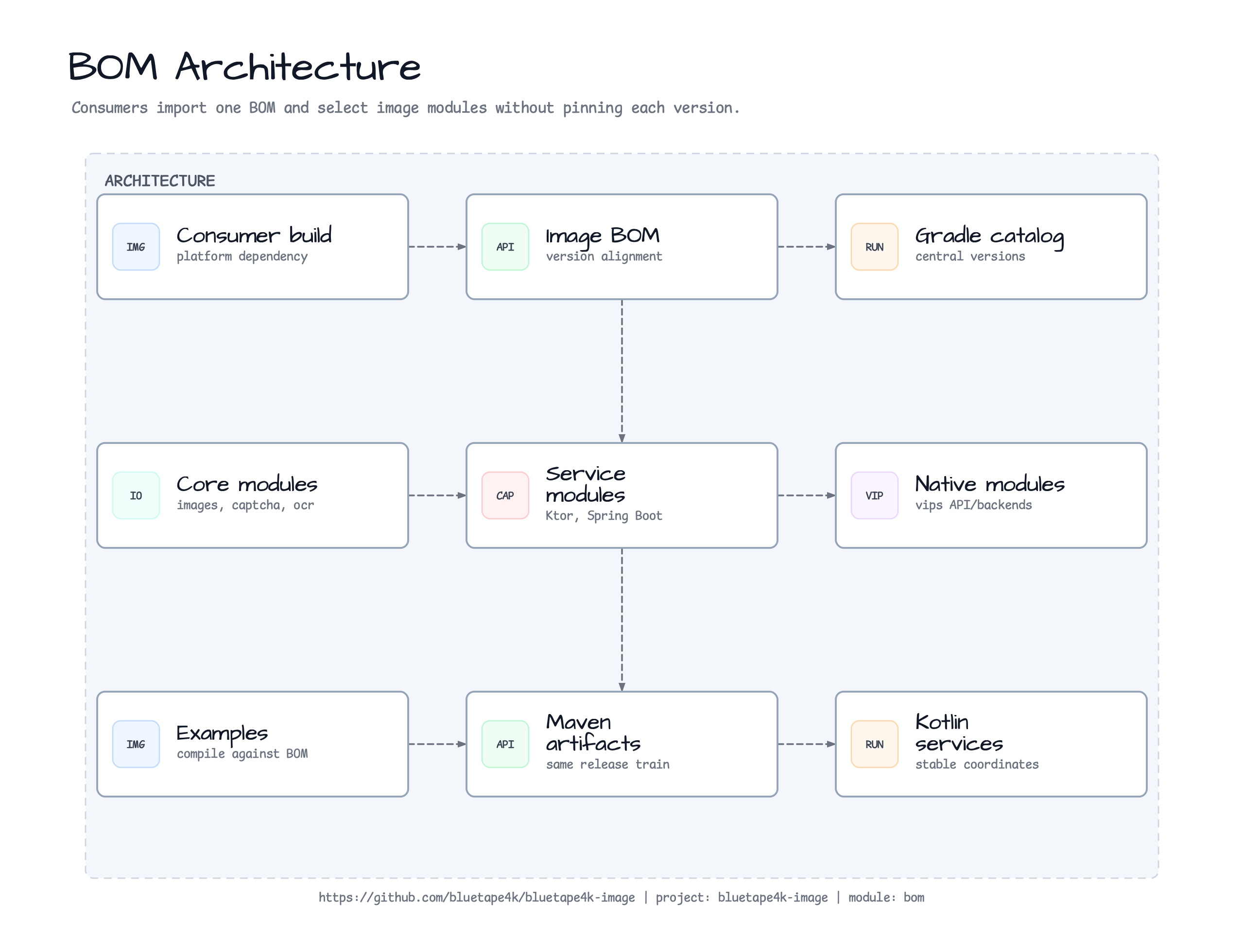This screenshot has height=952, width=1244.
Task: Click the 'compile against BOM' subtitle
Action: (x=242, y=754)
